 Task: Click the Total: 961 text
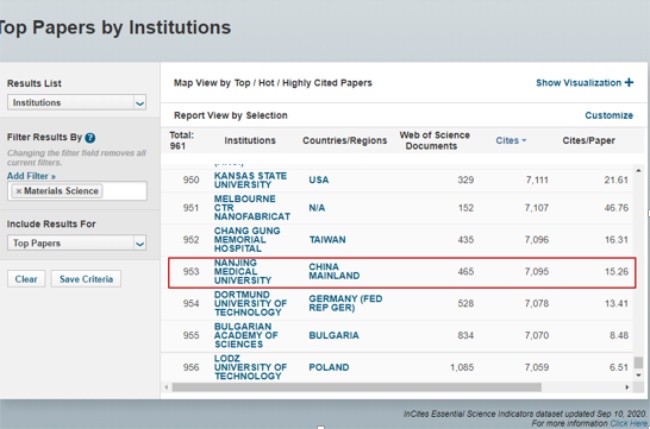pyautogui.click(x=182, y=141)
